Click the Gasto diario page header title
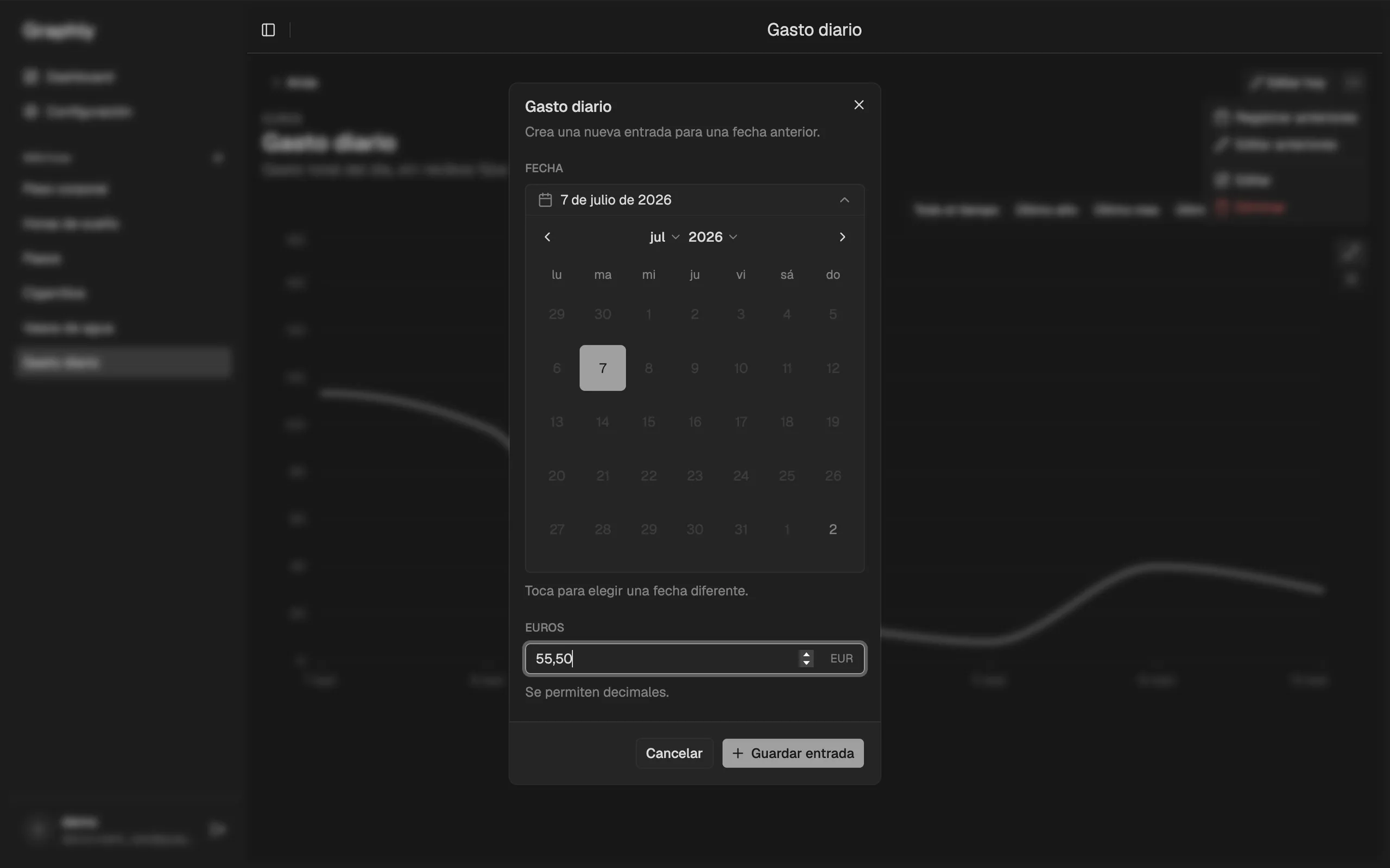This screenshot has height=868, width=1390. (x=814, y=30)
